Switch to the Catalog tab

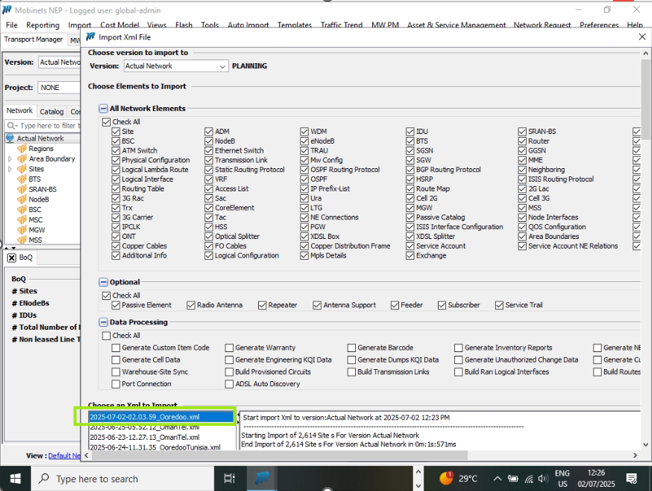tap(51, 112)
